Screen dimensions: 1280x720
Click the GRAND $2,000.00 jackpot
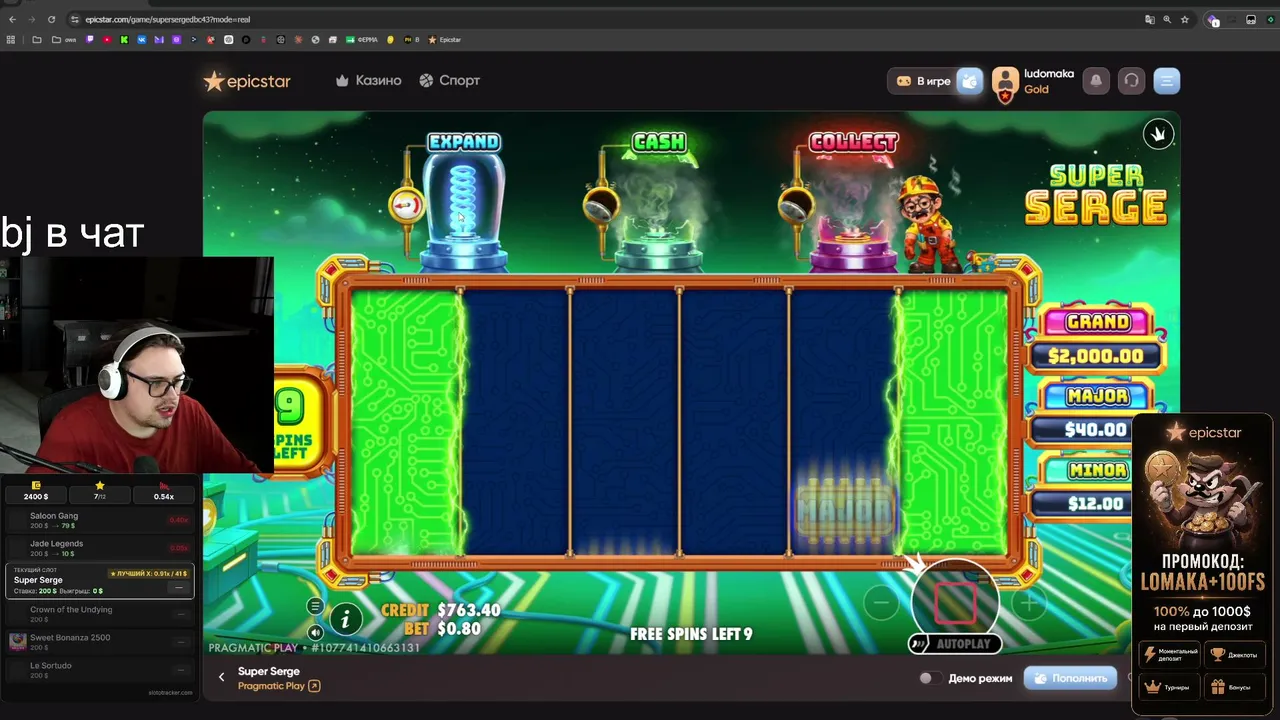point(1096,340)
